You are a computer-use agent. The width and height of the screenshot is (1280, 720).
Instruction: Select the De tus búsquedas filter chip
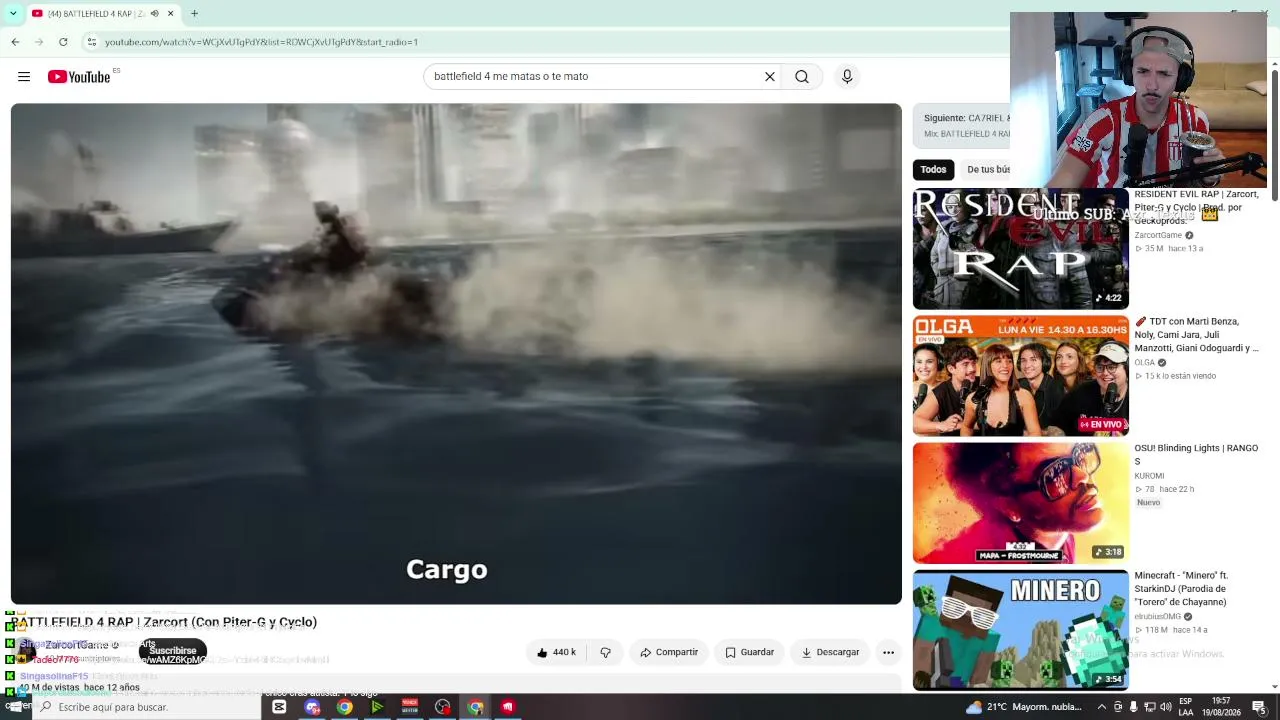coord(988,170)
